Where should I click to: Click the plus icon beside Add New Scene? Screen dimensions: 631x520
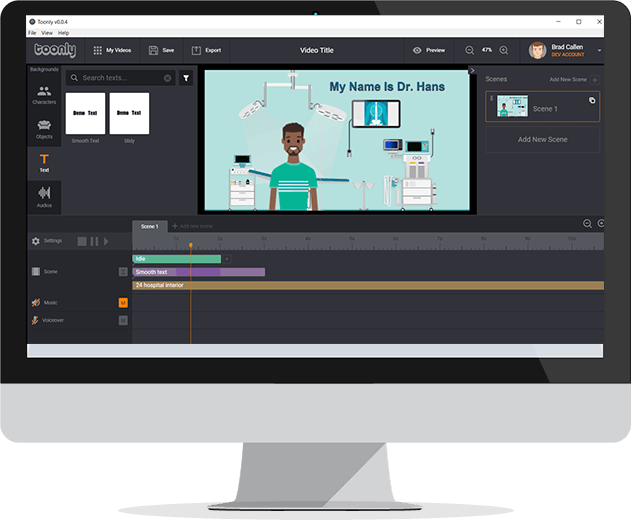(x=595, y=80)
